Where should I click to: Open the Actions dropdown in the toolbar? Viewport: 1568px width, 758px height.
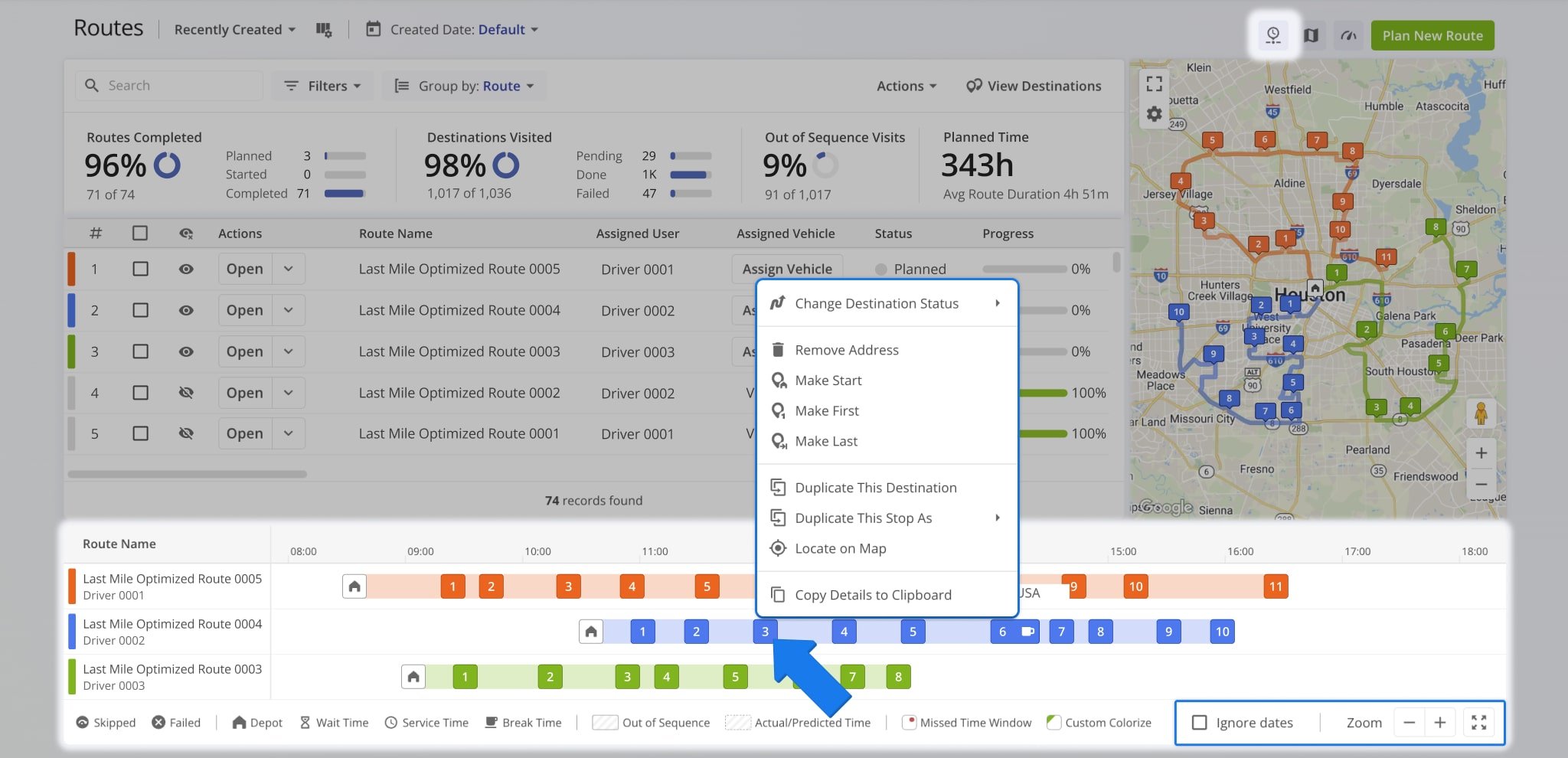point(906,86)
